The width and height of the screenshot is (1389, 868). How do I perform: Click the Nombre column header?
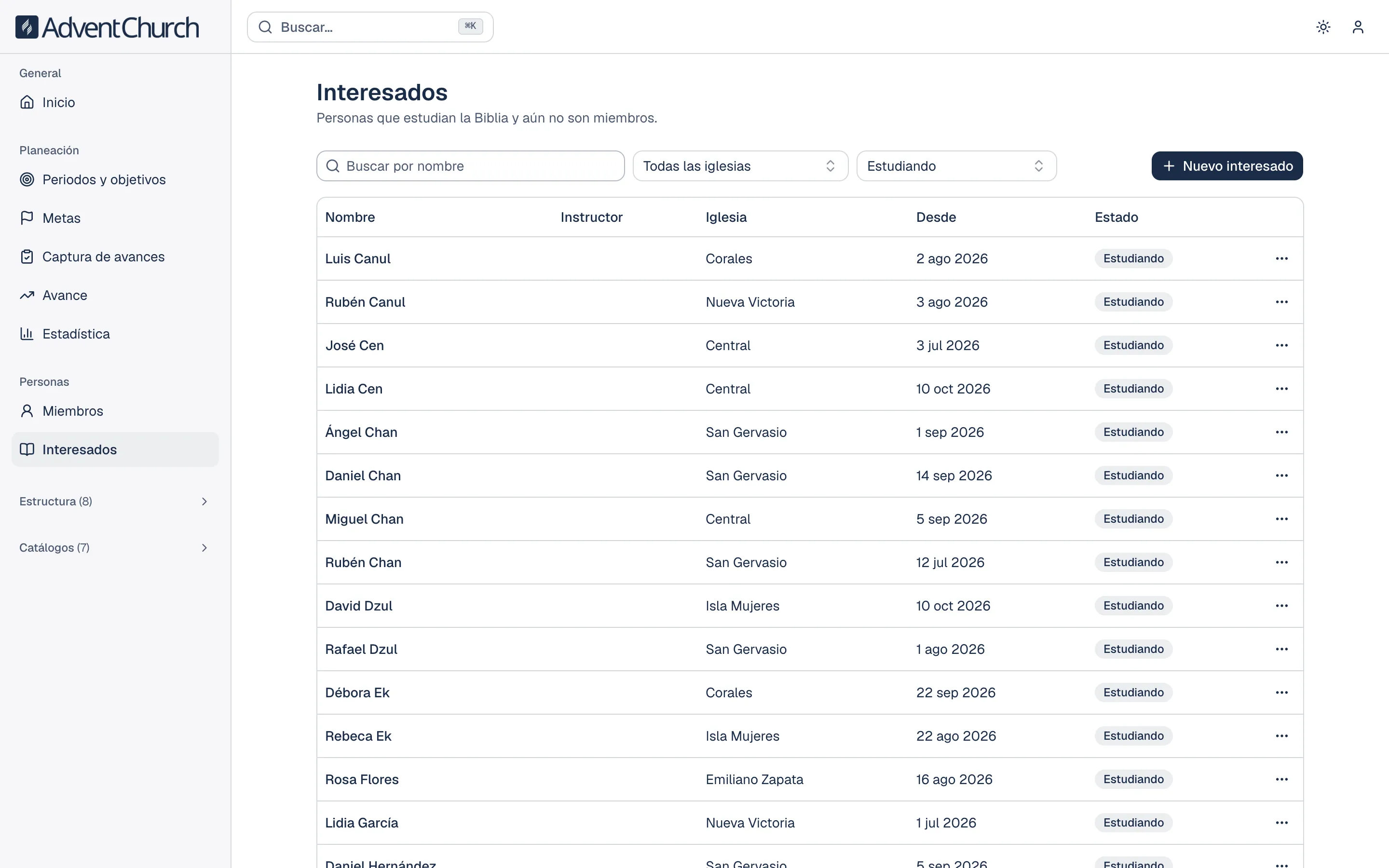coord(350,217)
